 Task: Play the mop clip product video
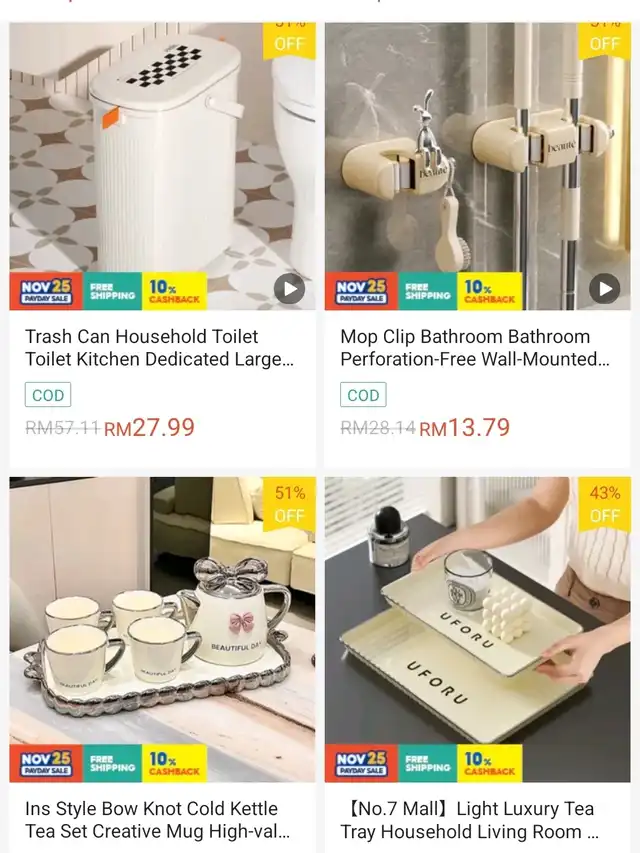(x=605, y=289)
